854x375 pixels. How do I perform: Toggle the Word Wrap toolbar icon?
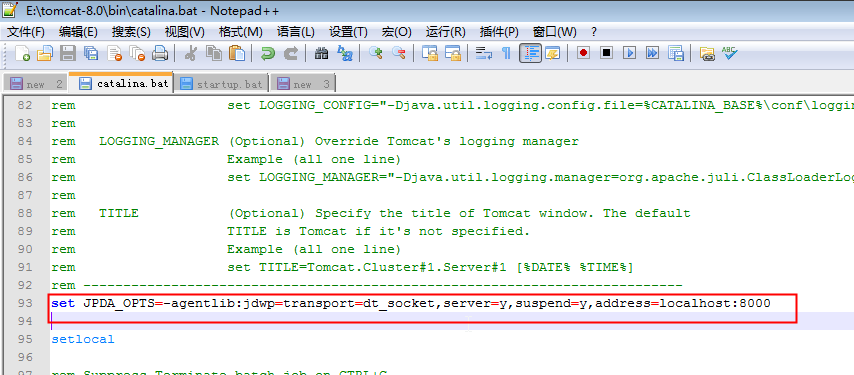click(484, 53)
